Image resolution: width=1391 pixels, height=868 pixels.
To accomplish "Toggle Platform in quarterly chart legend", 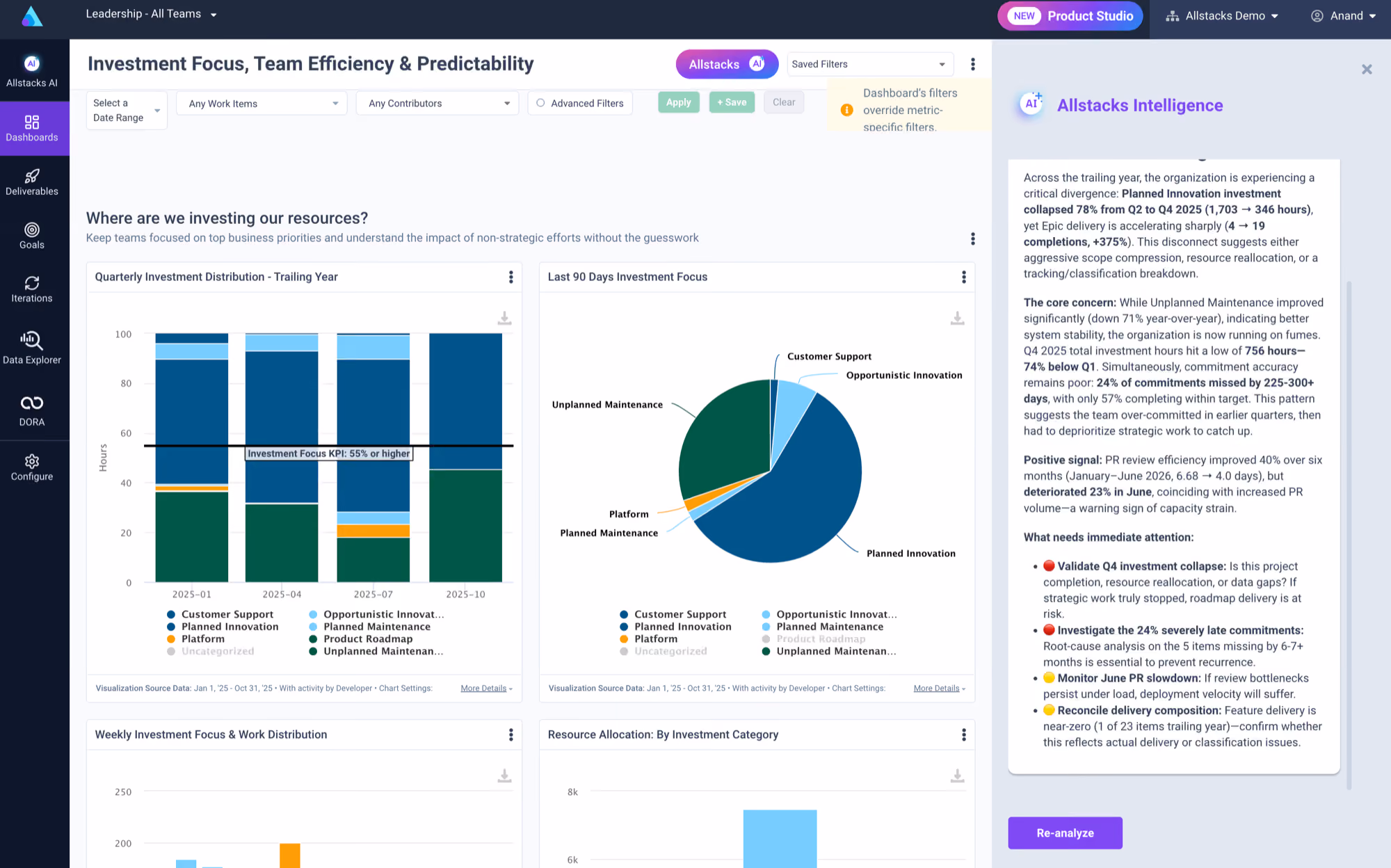I will pyautogui.click(x=195, y=638).
